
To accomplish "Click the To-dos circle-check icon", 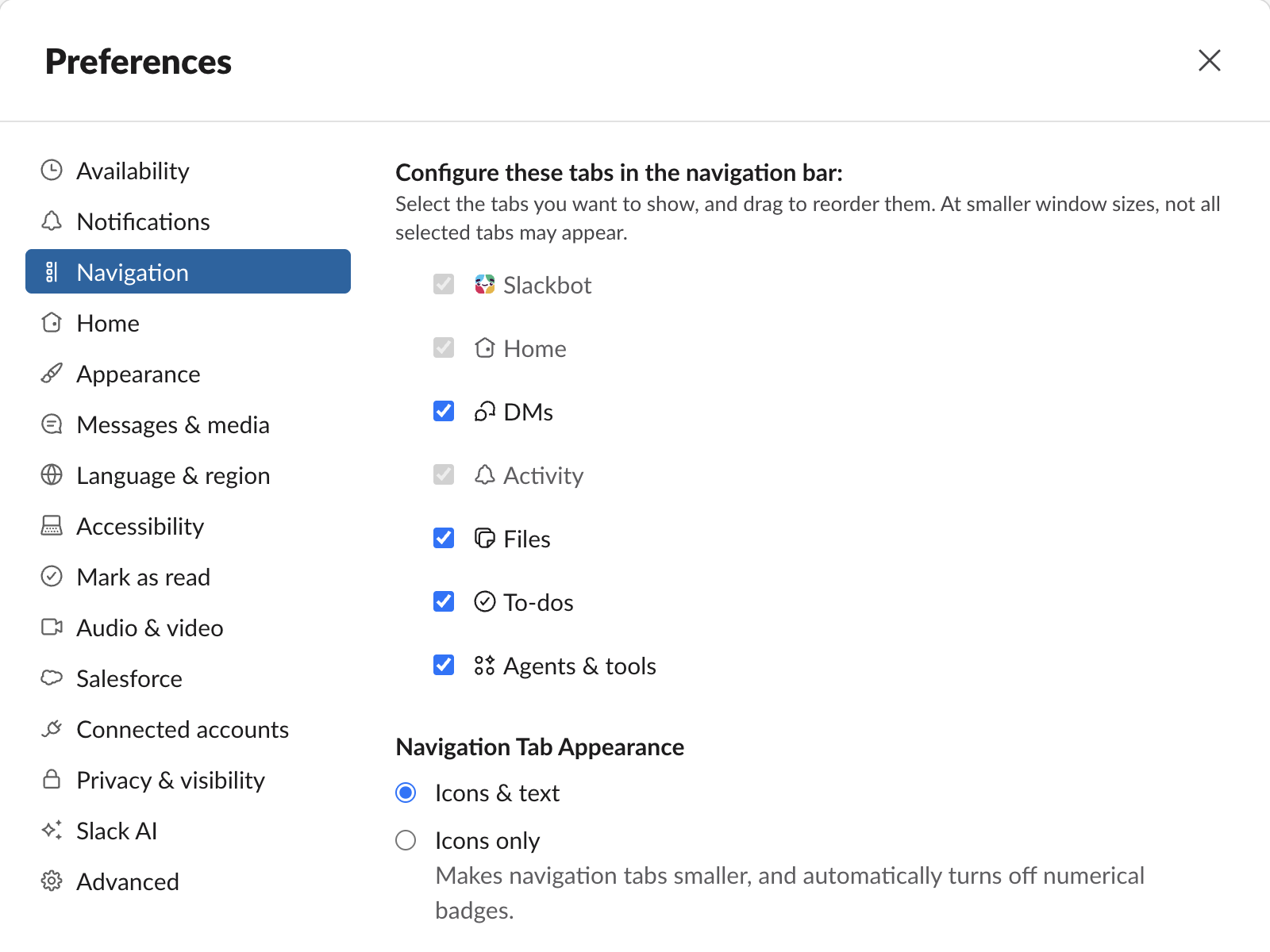I will point(485,602).
